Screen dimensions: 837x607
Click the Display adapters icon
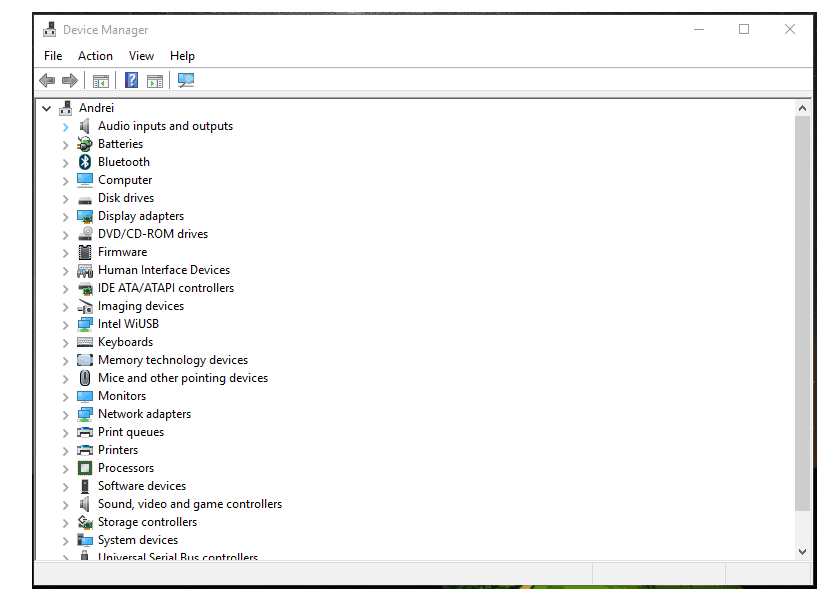tap(85, 216)
